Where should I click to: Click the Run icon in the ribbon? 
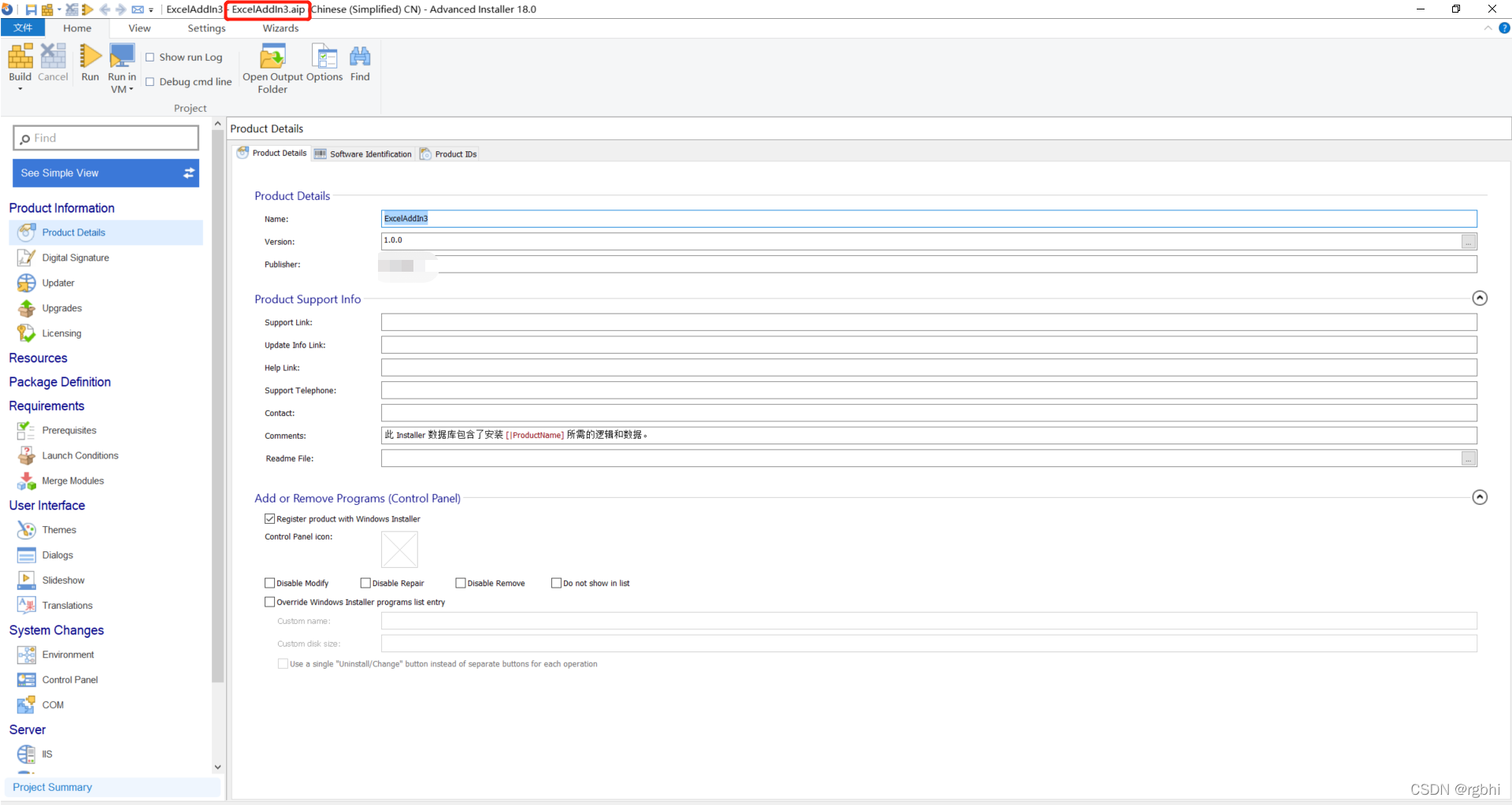[90, 57]
